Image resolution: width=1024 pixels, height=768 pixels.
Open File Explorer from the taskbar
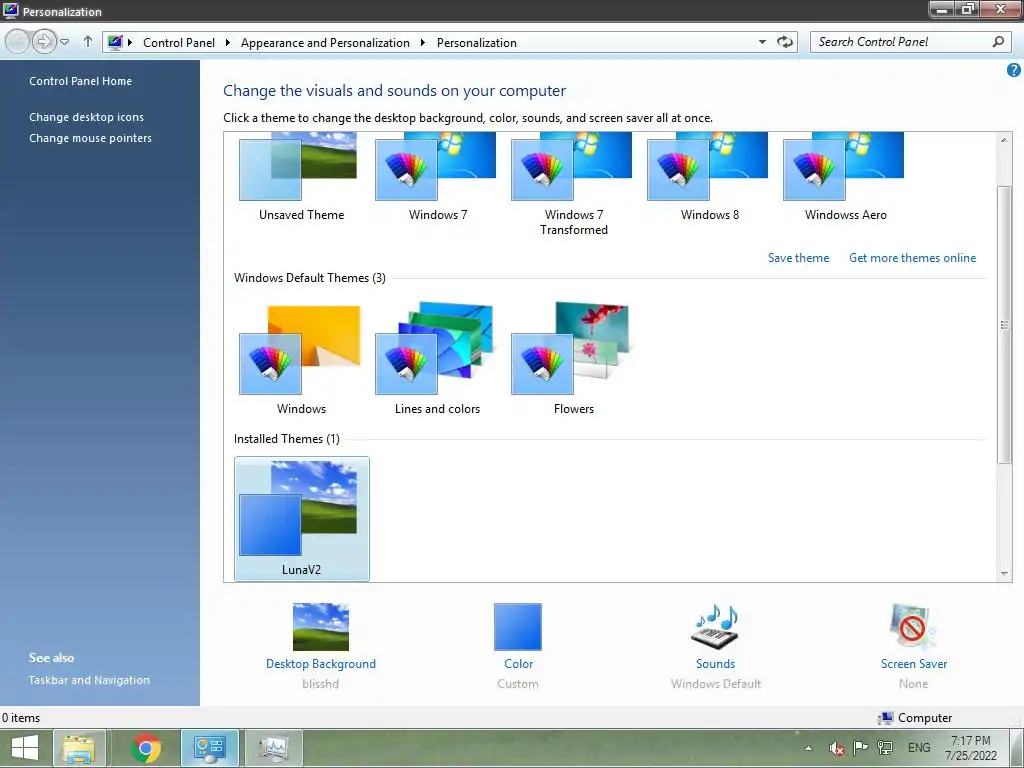pyautogui.click(x=80, y=748)
